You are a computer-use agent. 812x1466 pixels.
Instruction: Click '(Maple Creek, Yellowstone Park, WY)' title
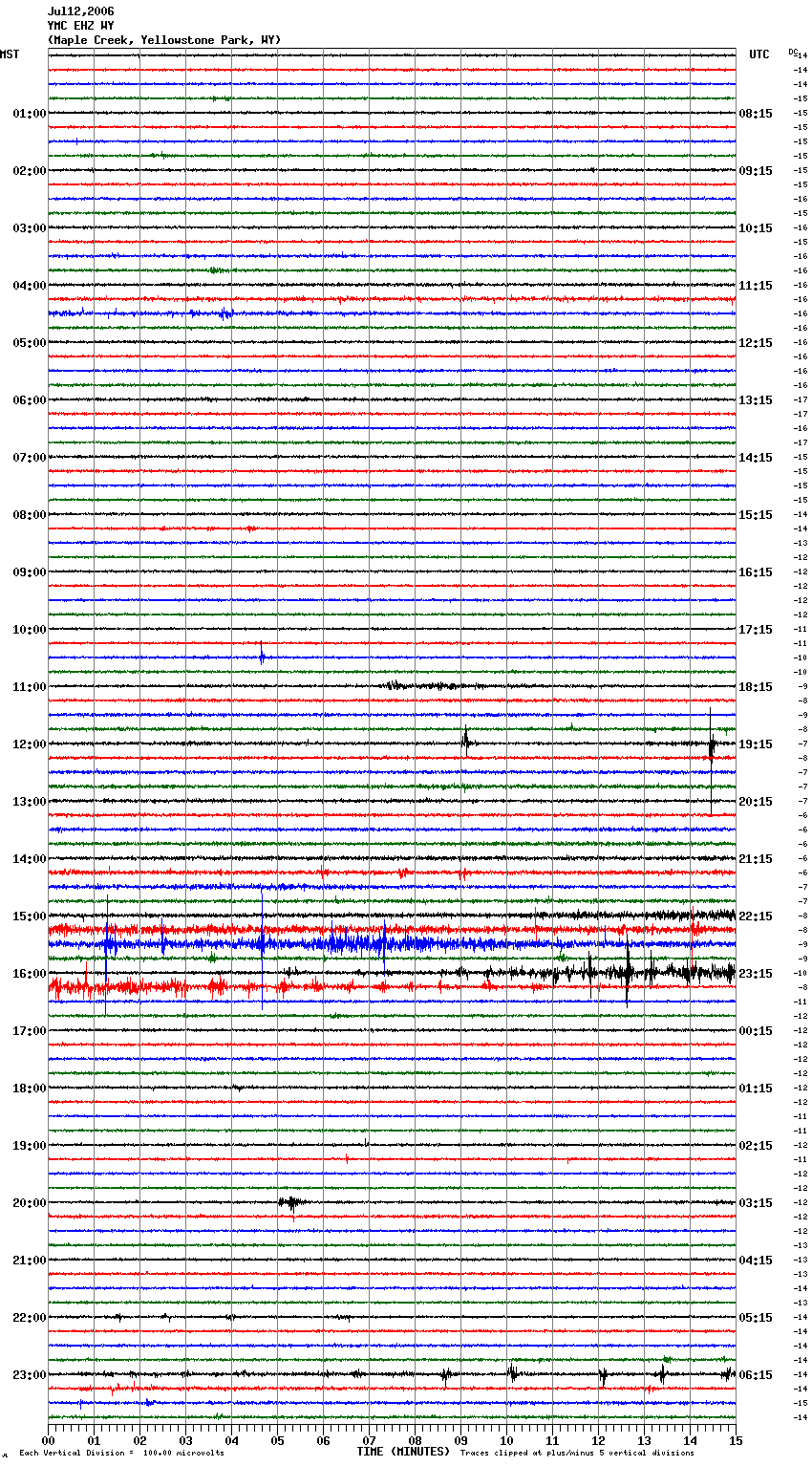164,40
